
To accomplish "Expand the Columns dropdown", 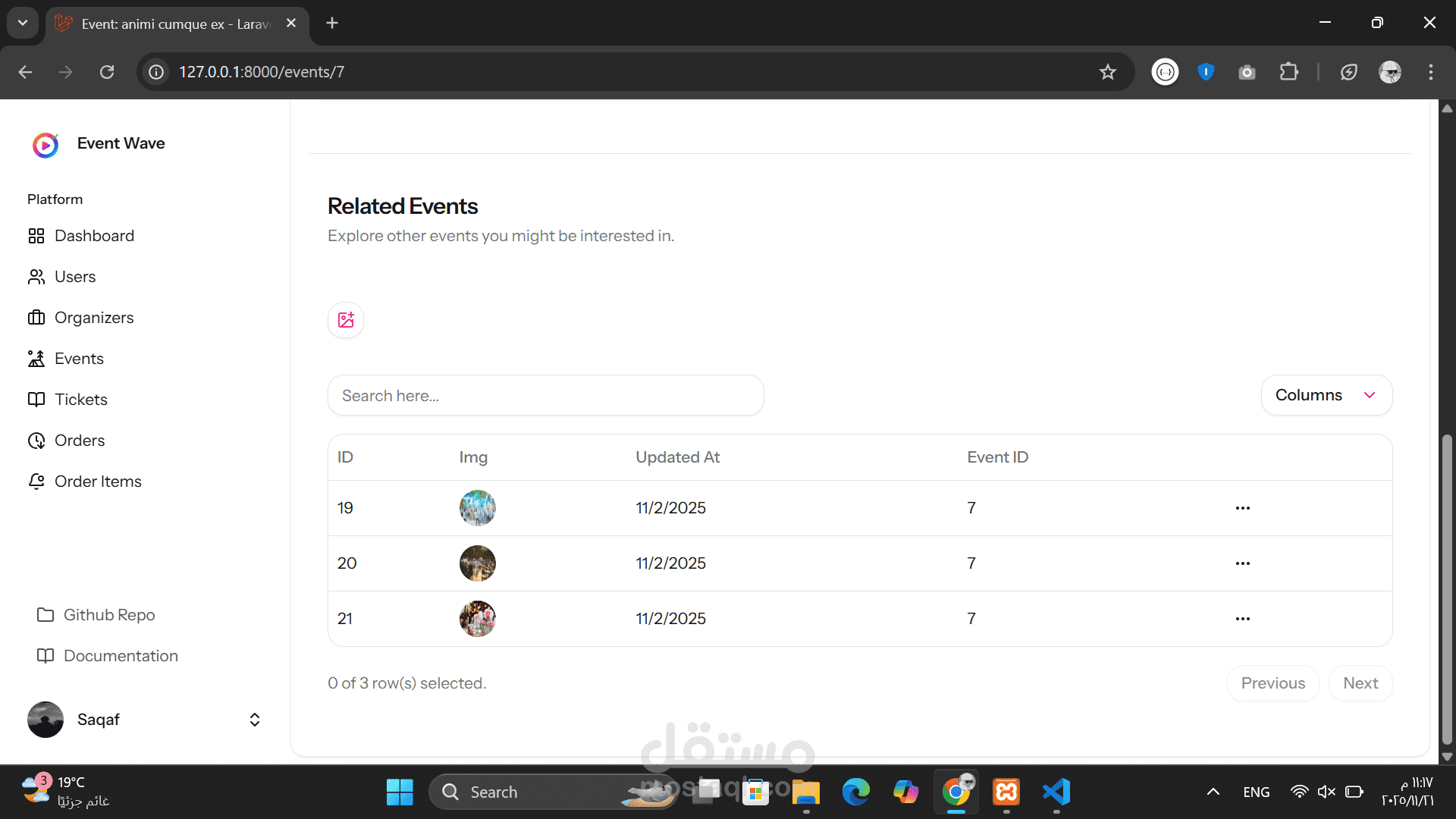I will (x=1326, y=395).
